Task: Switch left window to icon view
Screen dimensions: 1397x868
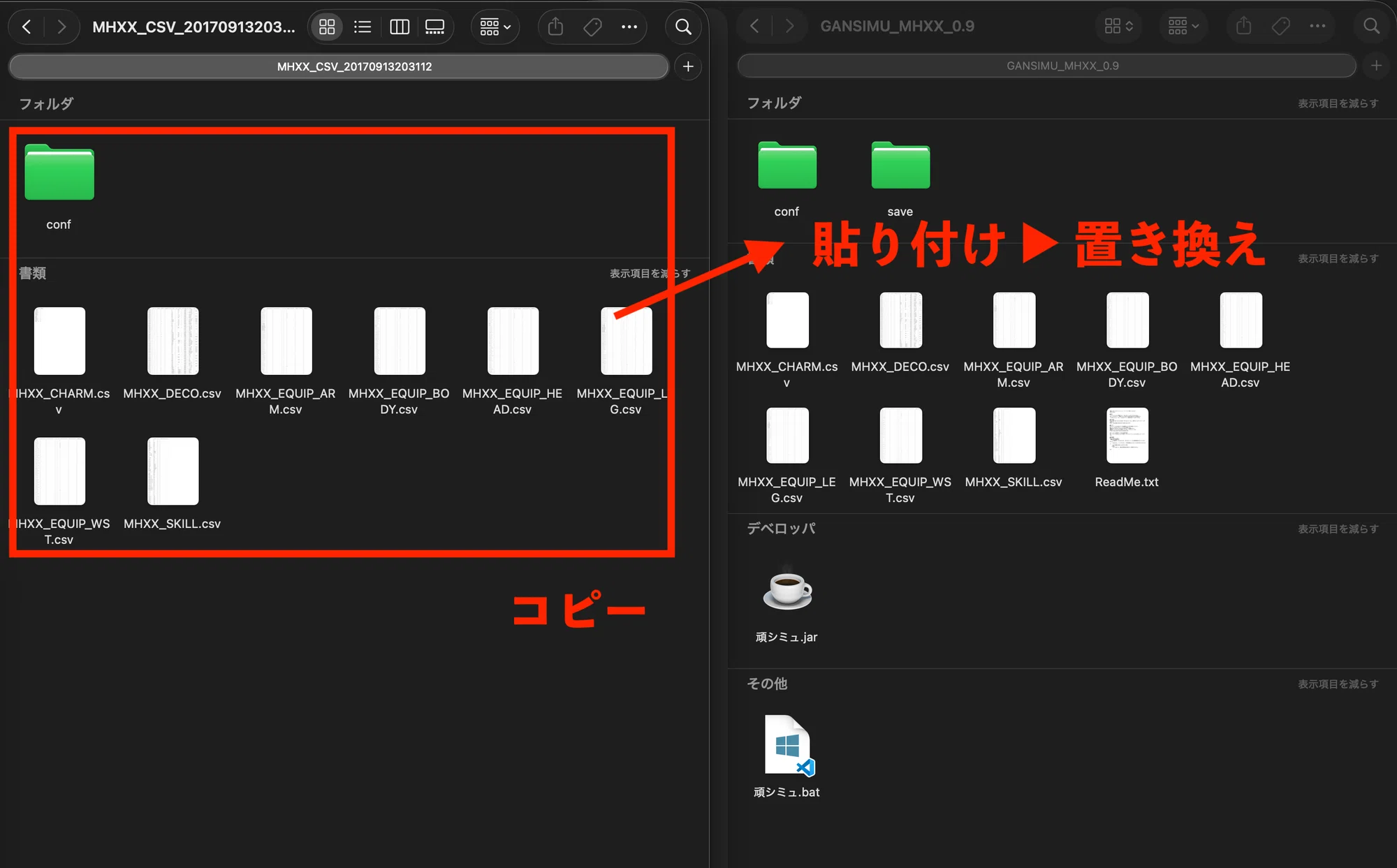Action: [327, 27]
